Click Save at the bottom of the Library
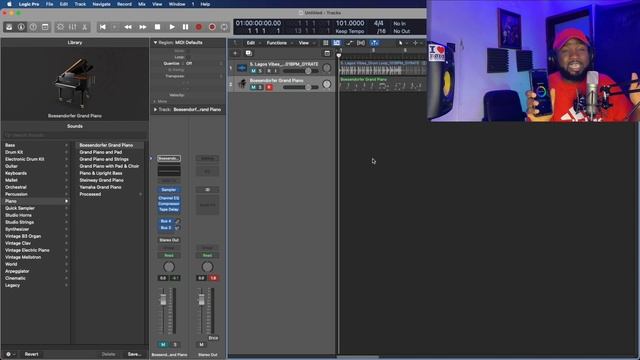This screenshot has height=360, width=640. 134,354
